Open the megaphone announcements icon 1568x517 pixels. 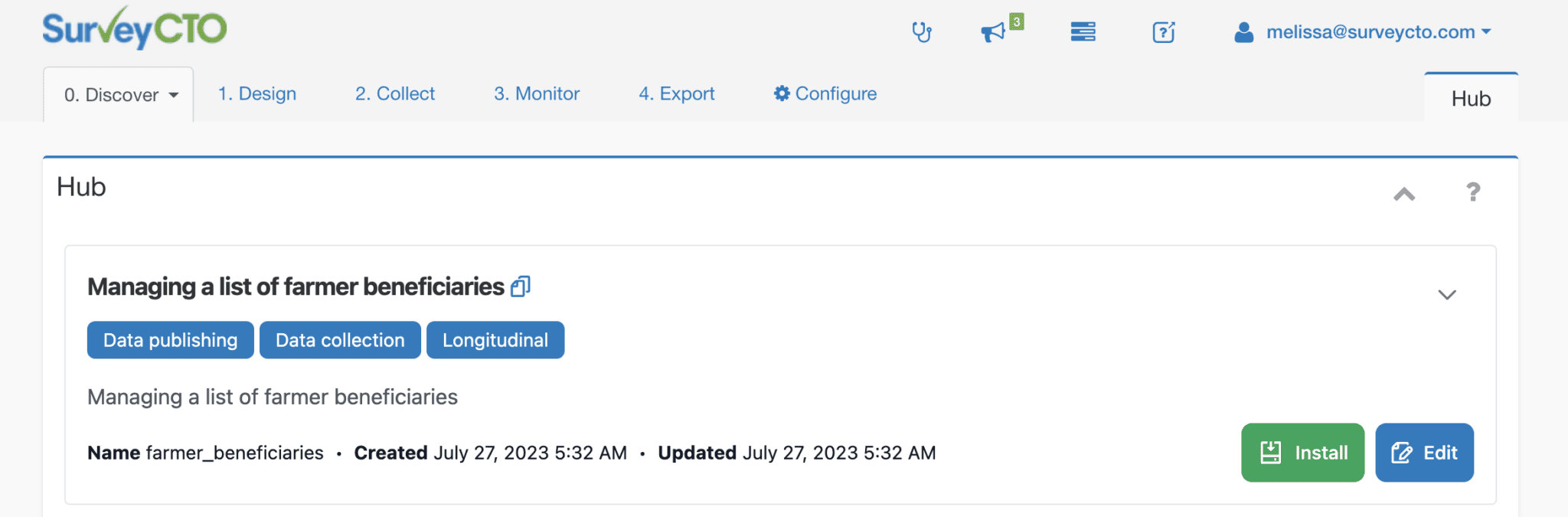[x=992, y=32]
